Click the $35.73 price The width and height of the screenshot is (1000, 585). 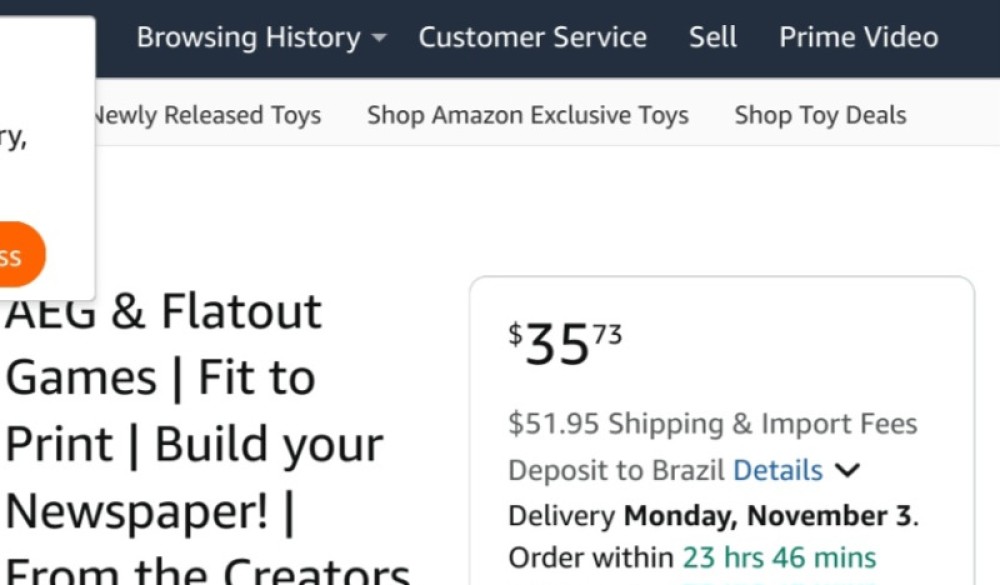(564, 344)
